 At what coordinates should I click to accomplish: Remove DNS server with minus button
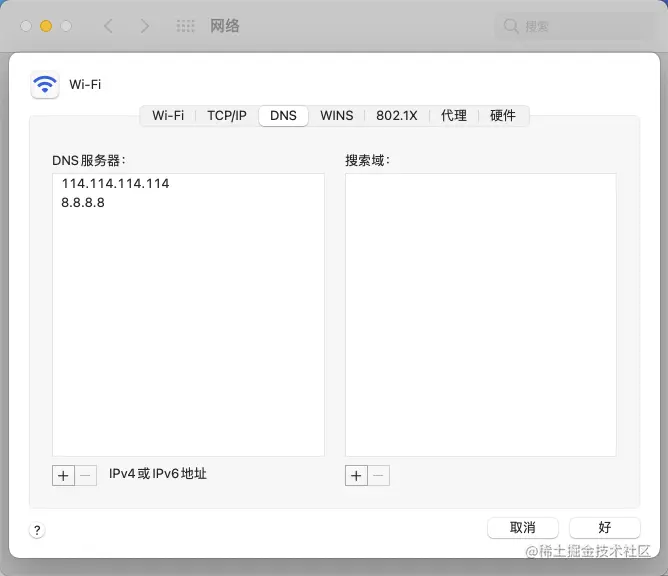click(x=86, y=475)
